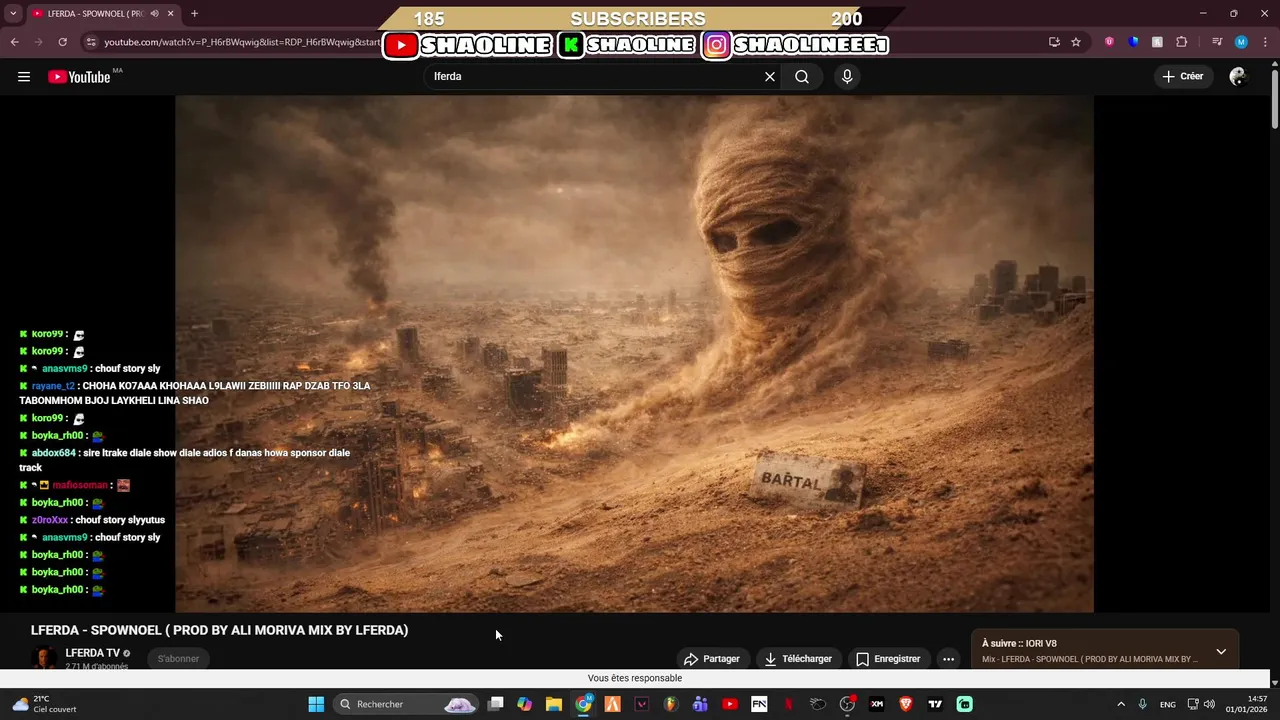Open the Extensions puzzle-piece menu
The width and height of the screenshot is (1280, 720).
click(x=1181, y=42)
